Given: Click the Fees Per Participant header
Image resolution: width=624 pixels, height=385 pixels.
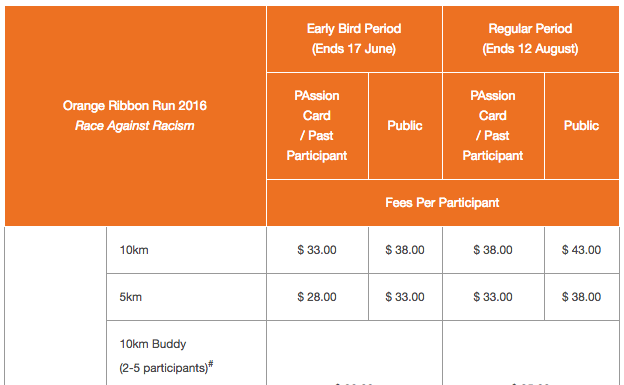Looking at the screenshot, I should pos(443,203).
